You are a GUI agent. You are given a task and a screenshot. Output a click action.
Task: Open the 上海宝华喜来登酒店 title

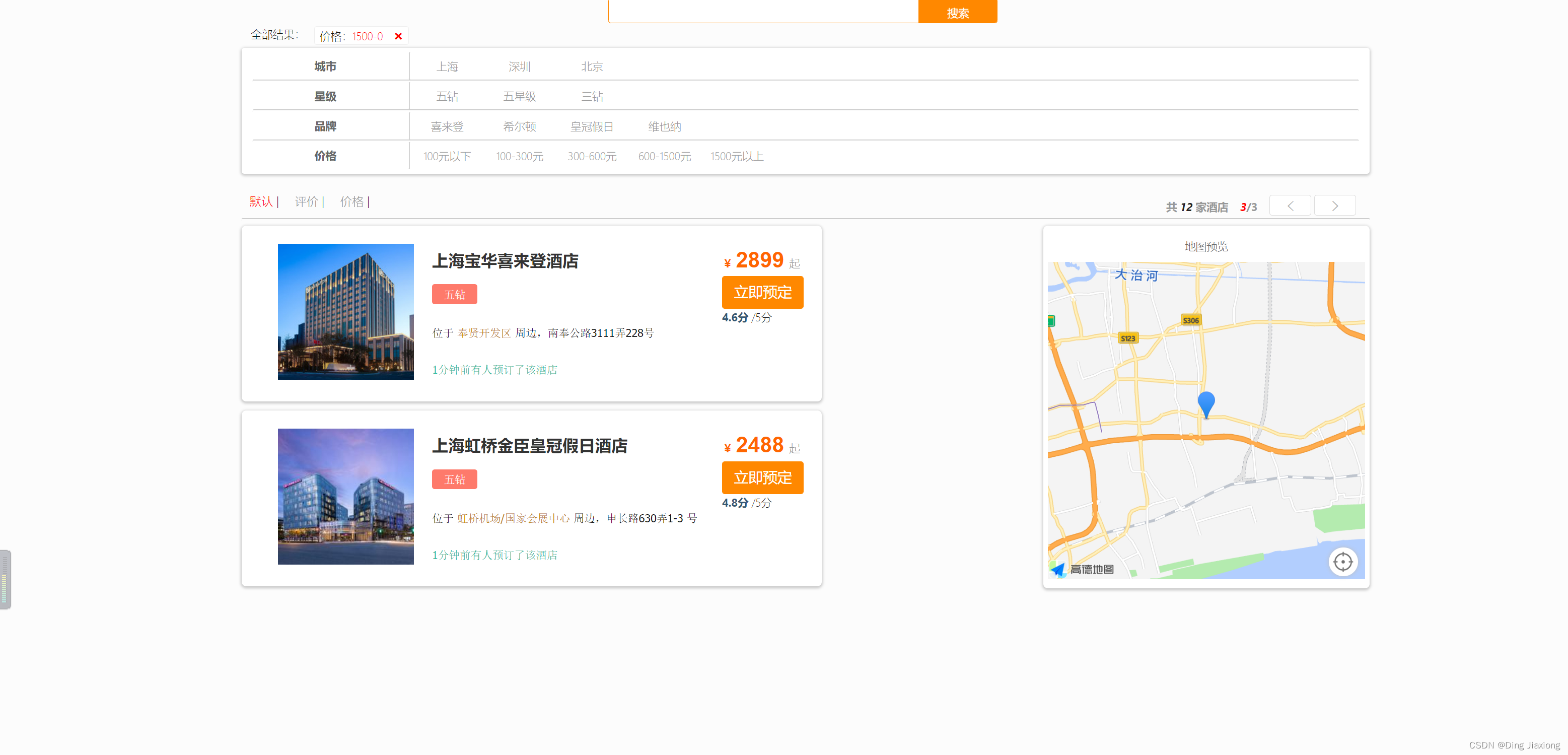coord(505,261)
